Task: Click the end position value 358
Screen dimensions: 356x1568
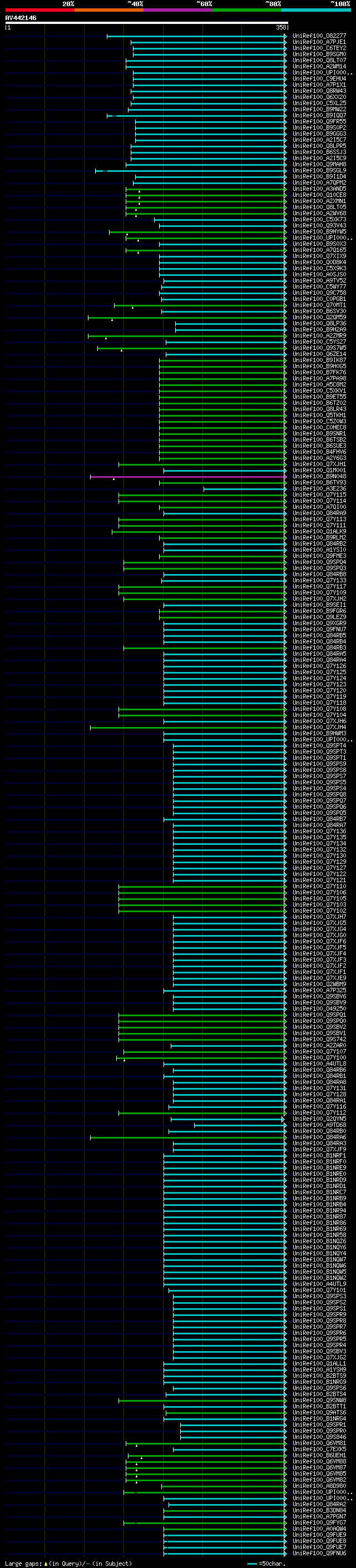Action: [280, 27]
